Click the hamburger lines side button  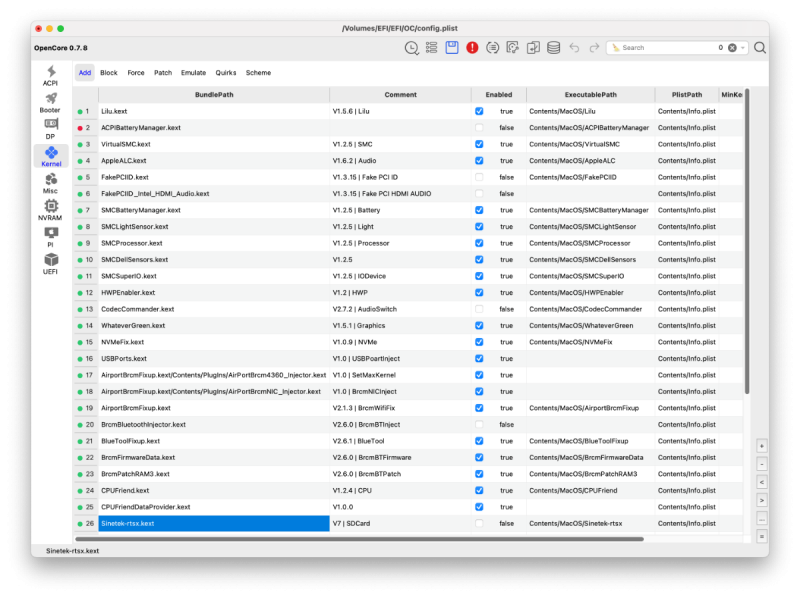pyautogui.click(x=762, y=537)
